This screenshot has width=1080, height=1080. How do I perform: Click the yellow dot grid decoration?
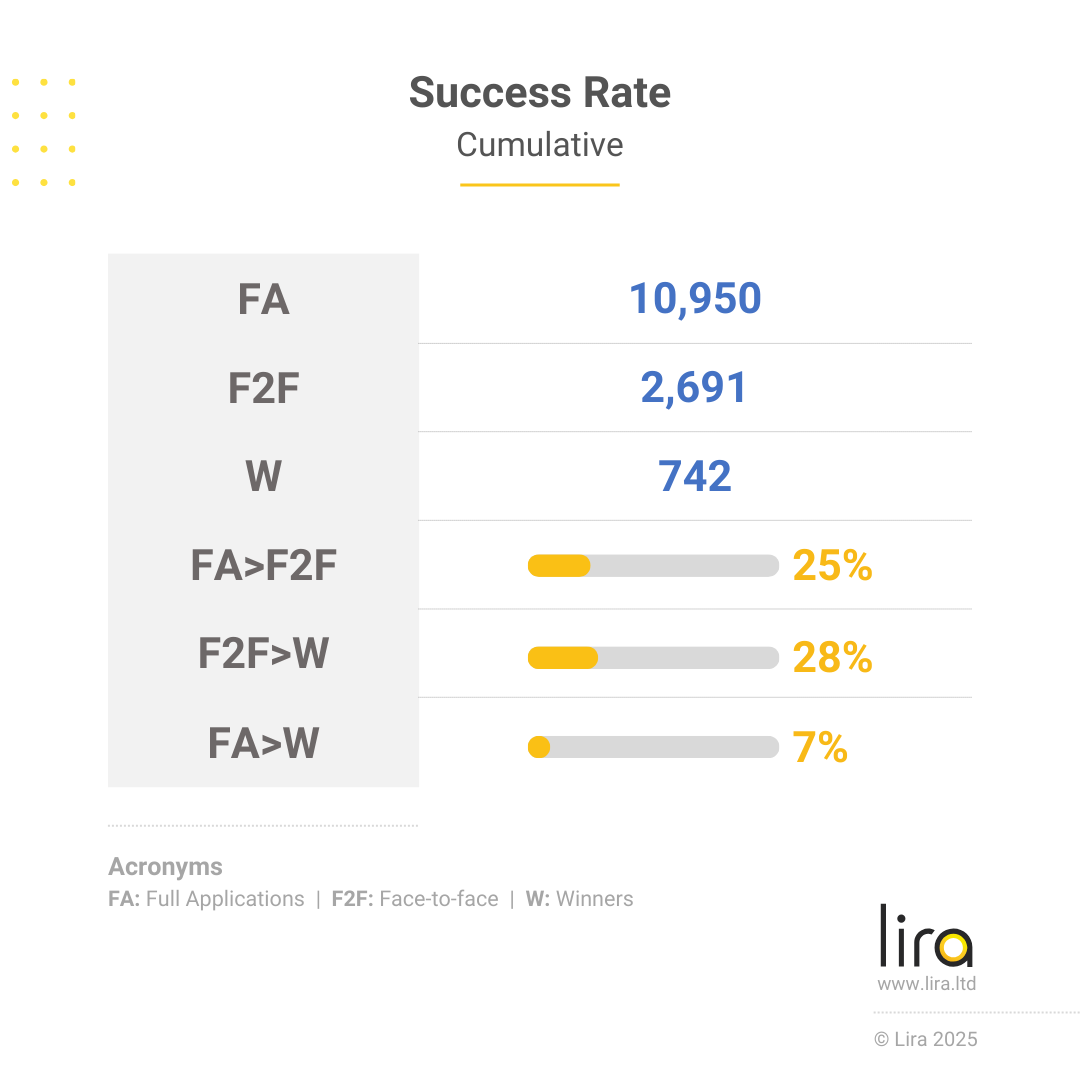[x=44, y=132]
